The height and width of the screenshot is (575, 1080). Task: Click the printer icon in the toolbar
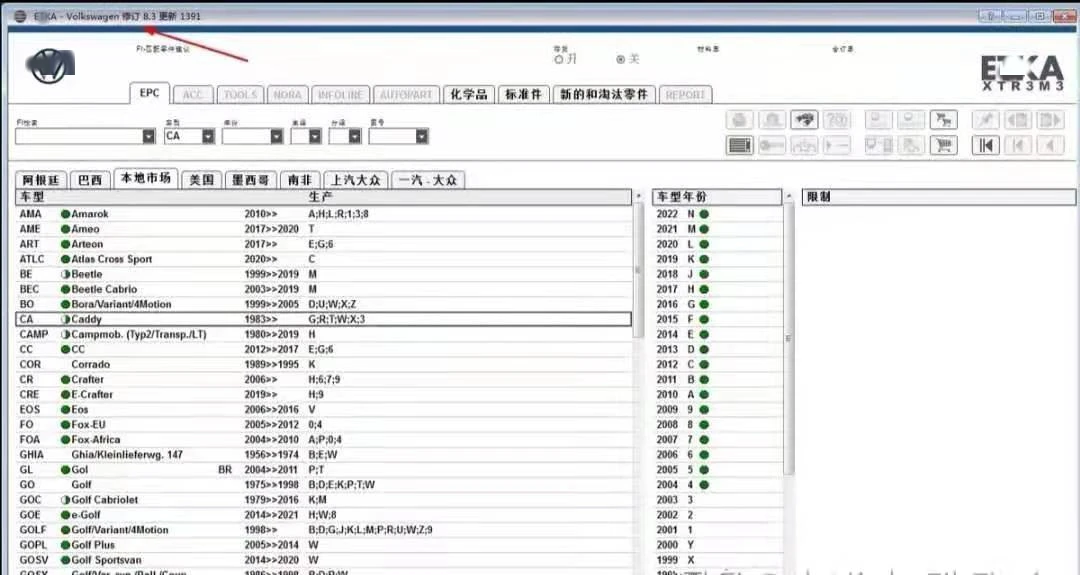(739, 120)
